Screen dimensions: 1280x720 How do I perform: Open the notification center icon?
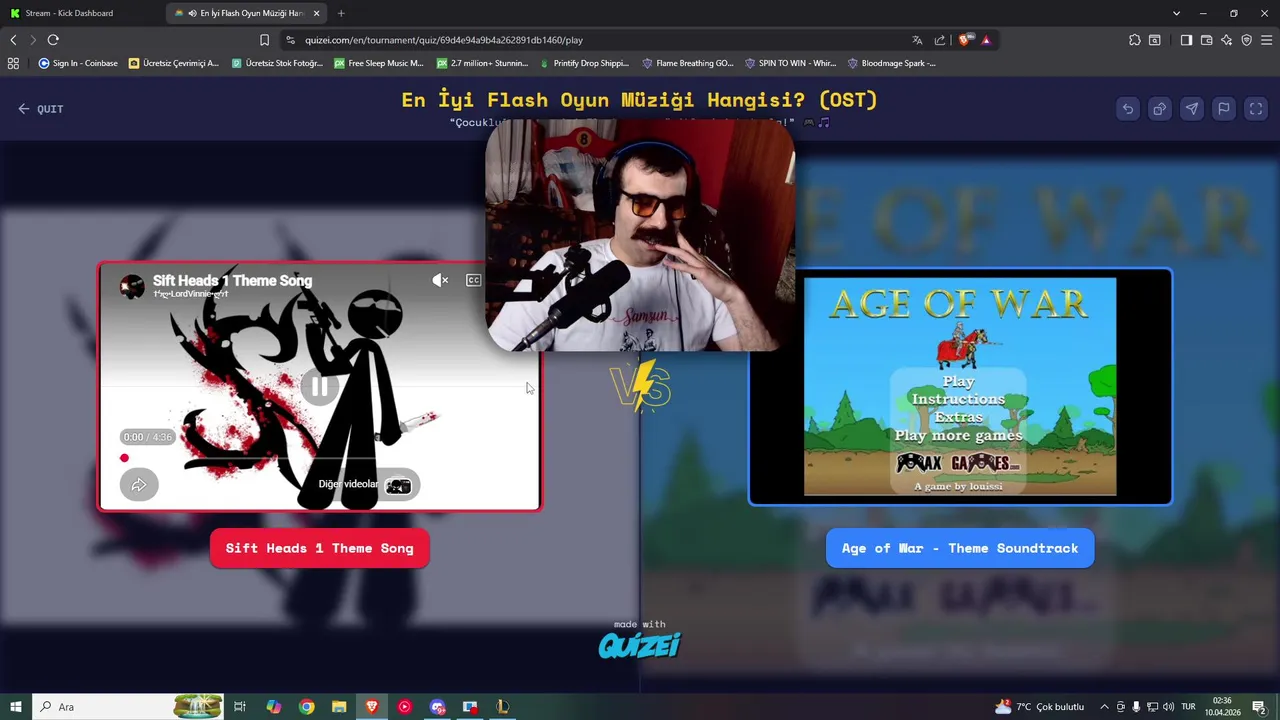pos(1259,707)
